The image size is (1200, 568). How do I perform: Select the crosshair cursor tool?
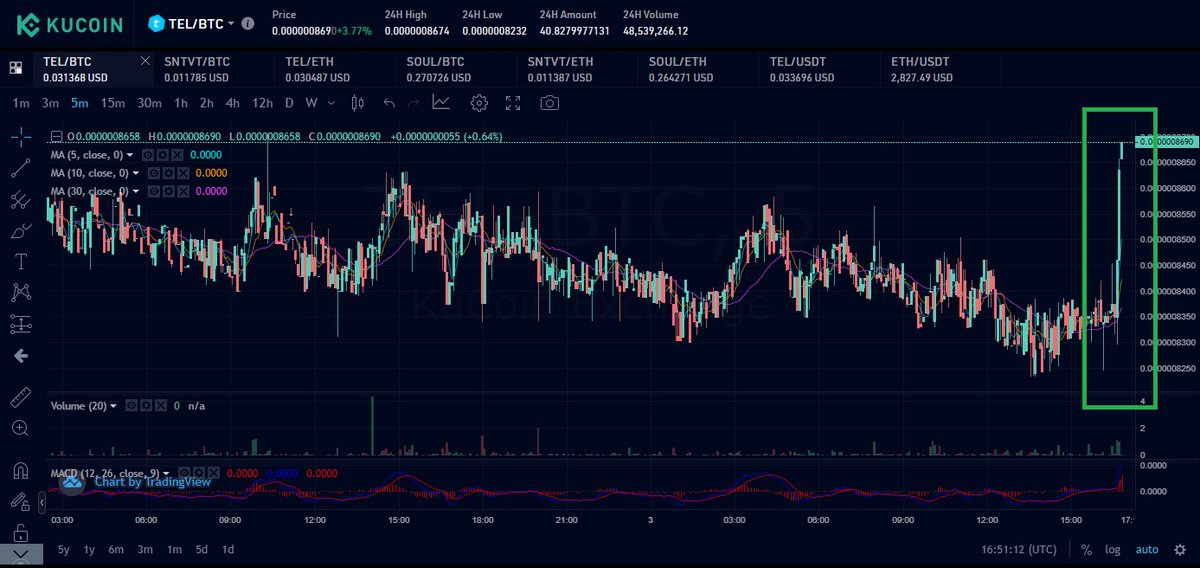coord(20,136)
